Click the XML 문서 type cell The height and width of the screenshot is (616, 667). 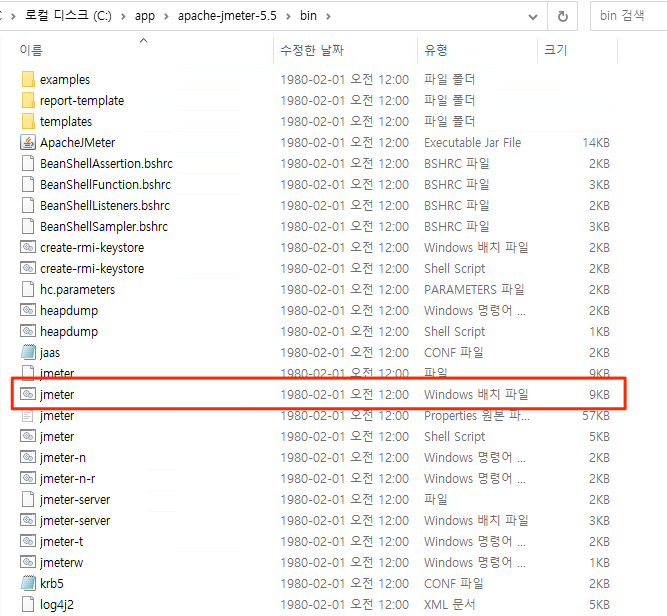point(449,605)
